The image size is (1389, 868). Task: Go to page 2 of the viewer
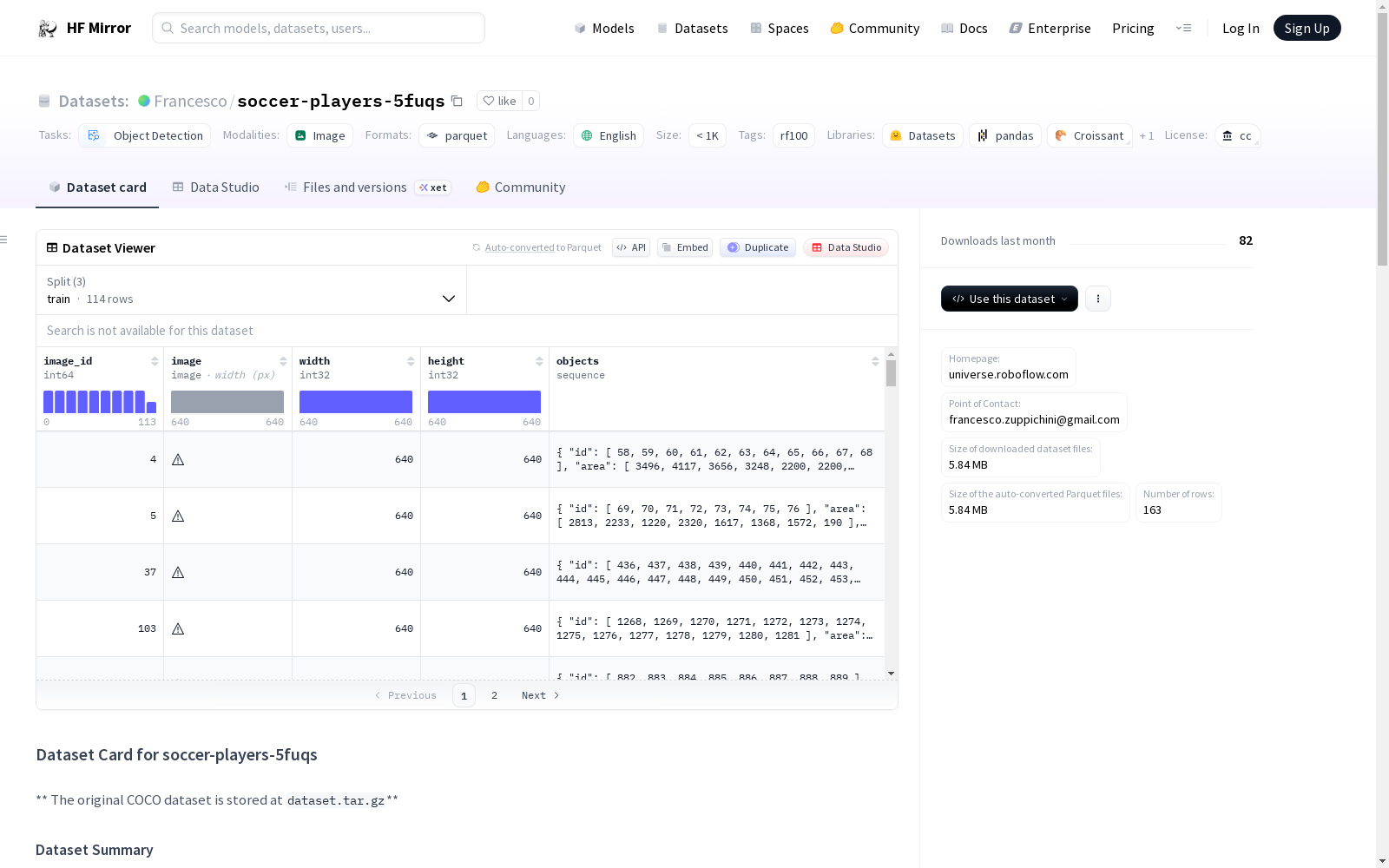pyautogui.click(x=494, y=695)
